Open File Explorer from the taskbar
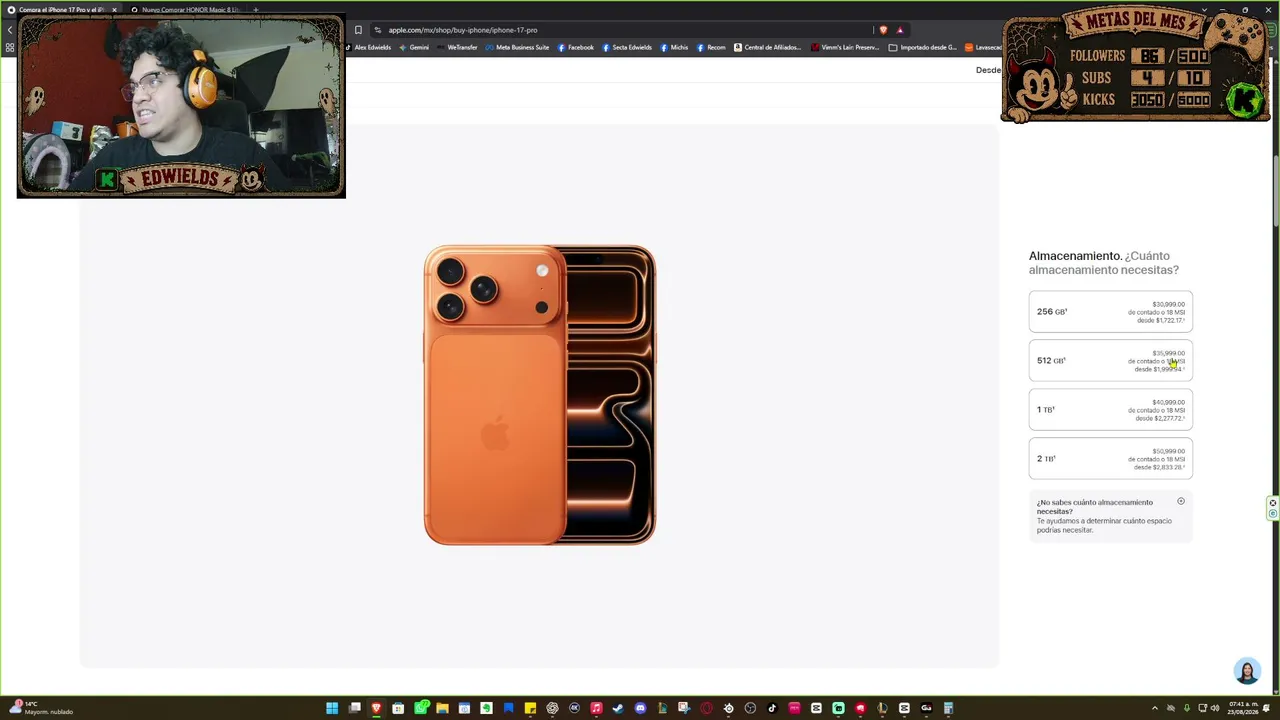 [442, 708]
